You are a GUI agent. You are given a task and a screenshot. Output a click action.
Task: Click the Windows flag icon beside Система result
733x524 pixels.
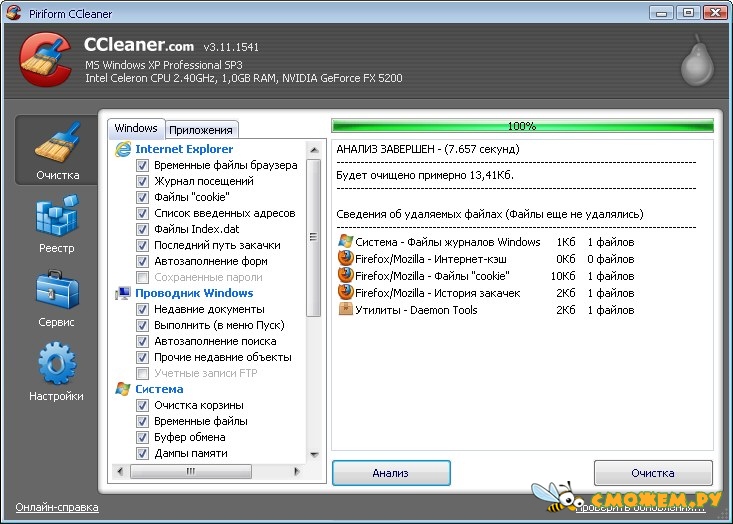(x=345, y=242)
